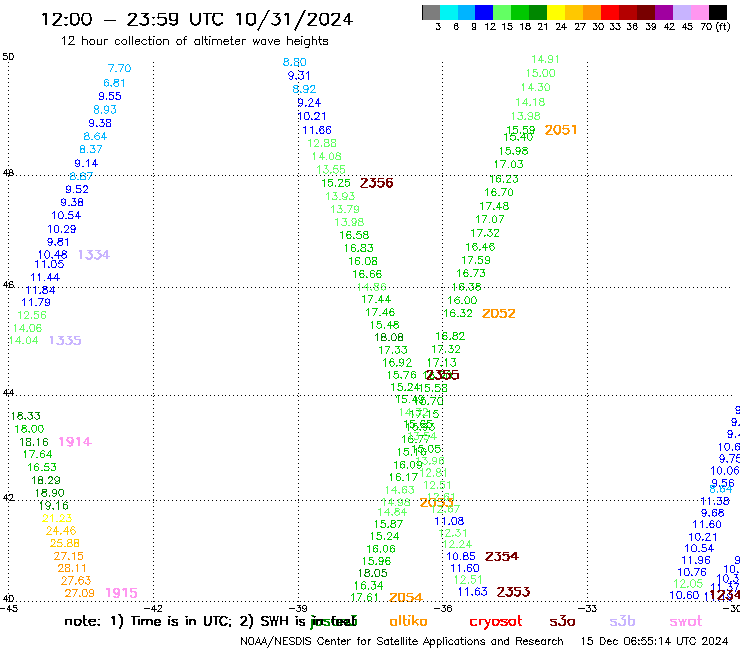Click the wave height value '7.70'
This screenshot has height=650, width=740.
coord(119,68)
